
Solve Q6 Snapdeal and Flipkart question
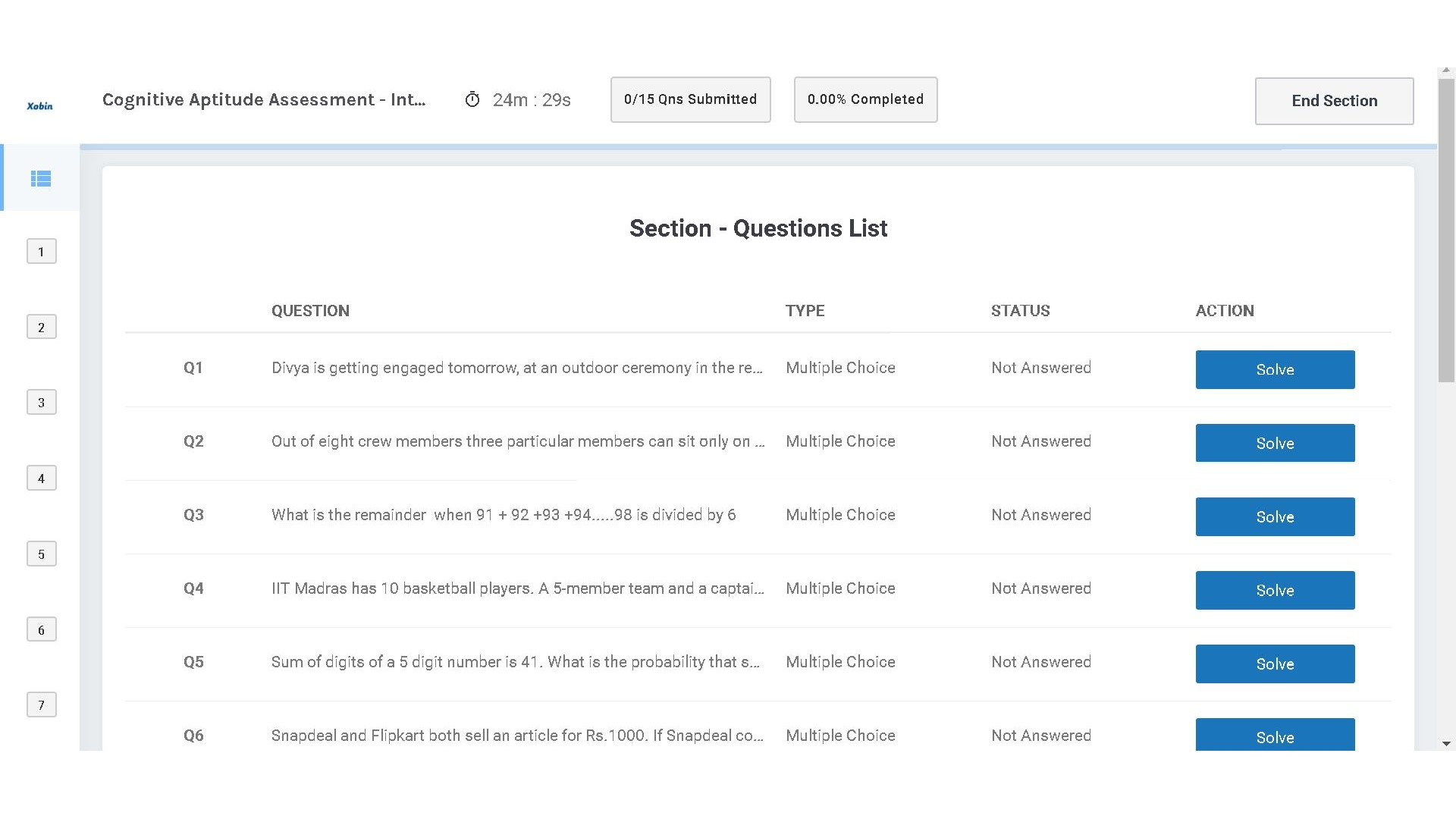pyautogui.click(x=1276, y=735)
